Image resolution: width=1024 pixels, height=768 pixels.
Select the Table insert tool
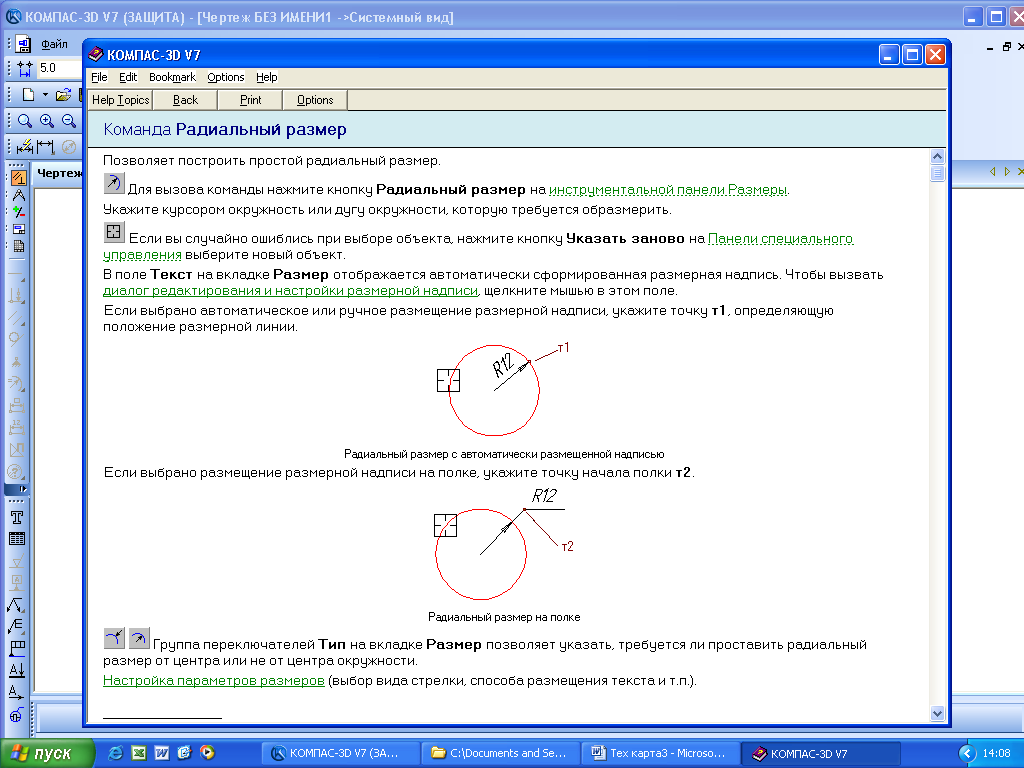(17, 539)
